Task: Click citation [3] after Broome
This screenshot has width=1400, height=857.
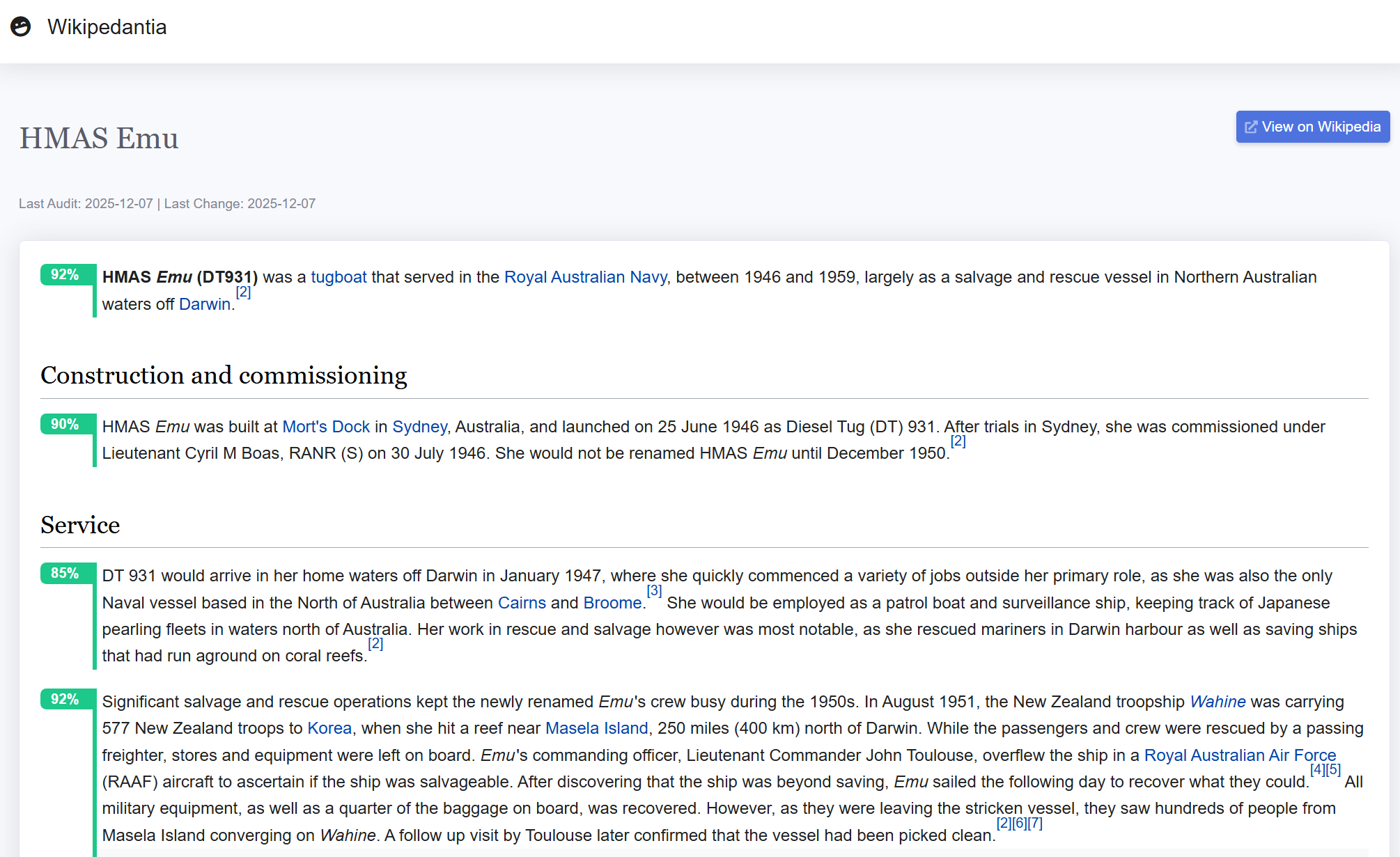Action: [653, 590]
